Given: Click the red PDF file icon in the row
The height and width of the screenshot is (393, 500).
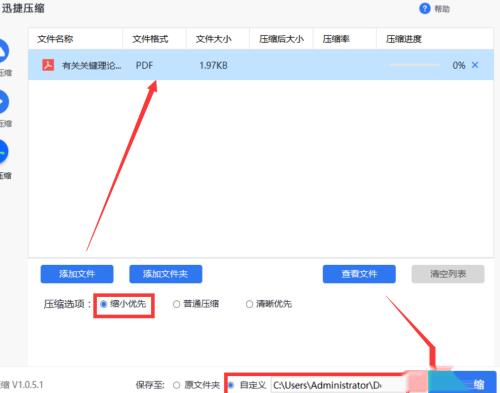Looking at the screenshot, I should [48, 65].
